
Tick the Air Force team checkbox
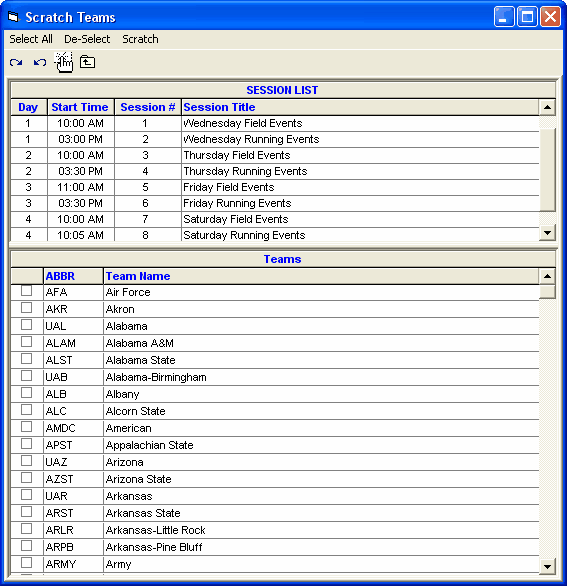coord(27,291)
